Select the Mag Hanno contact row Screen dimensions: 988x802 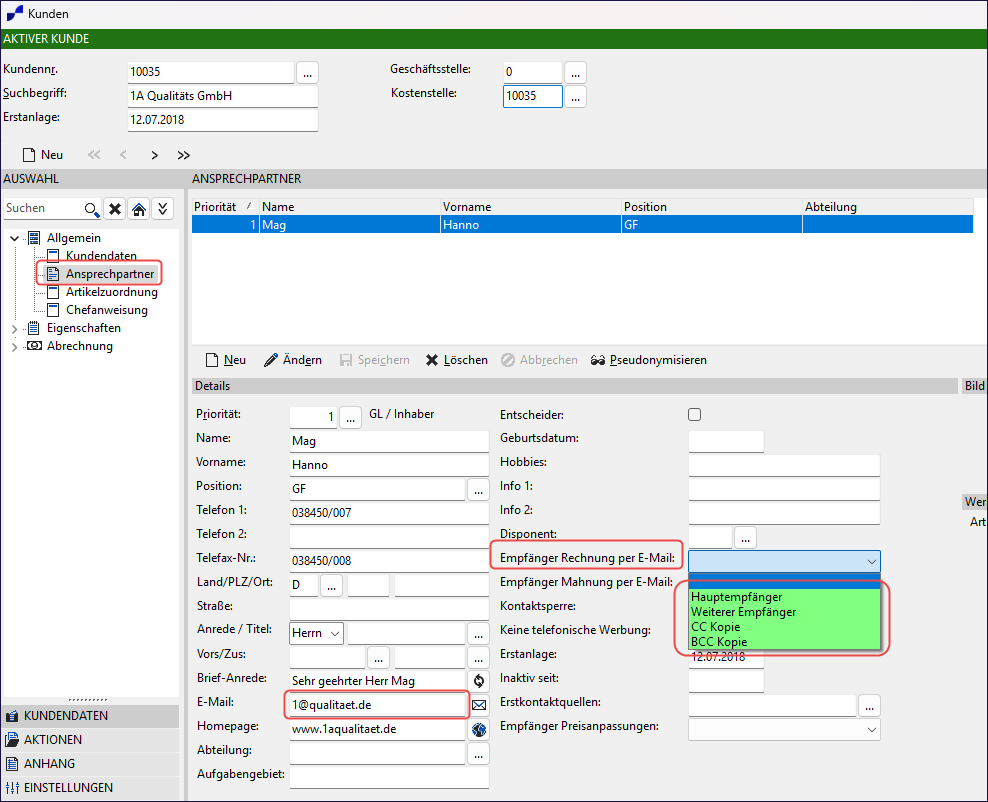[x=582, y=225]
